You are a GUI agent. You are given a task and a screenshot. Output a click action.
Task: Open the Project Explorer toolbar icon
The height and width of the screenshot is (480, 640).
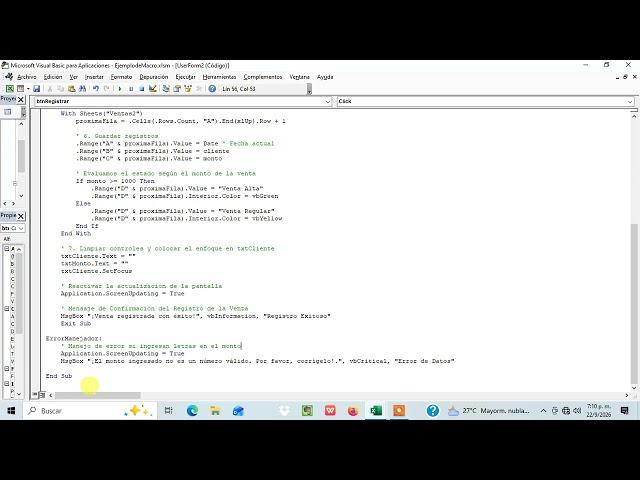pyautogui.click(x=166, y=89)
